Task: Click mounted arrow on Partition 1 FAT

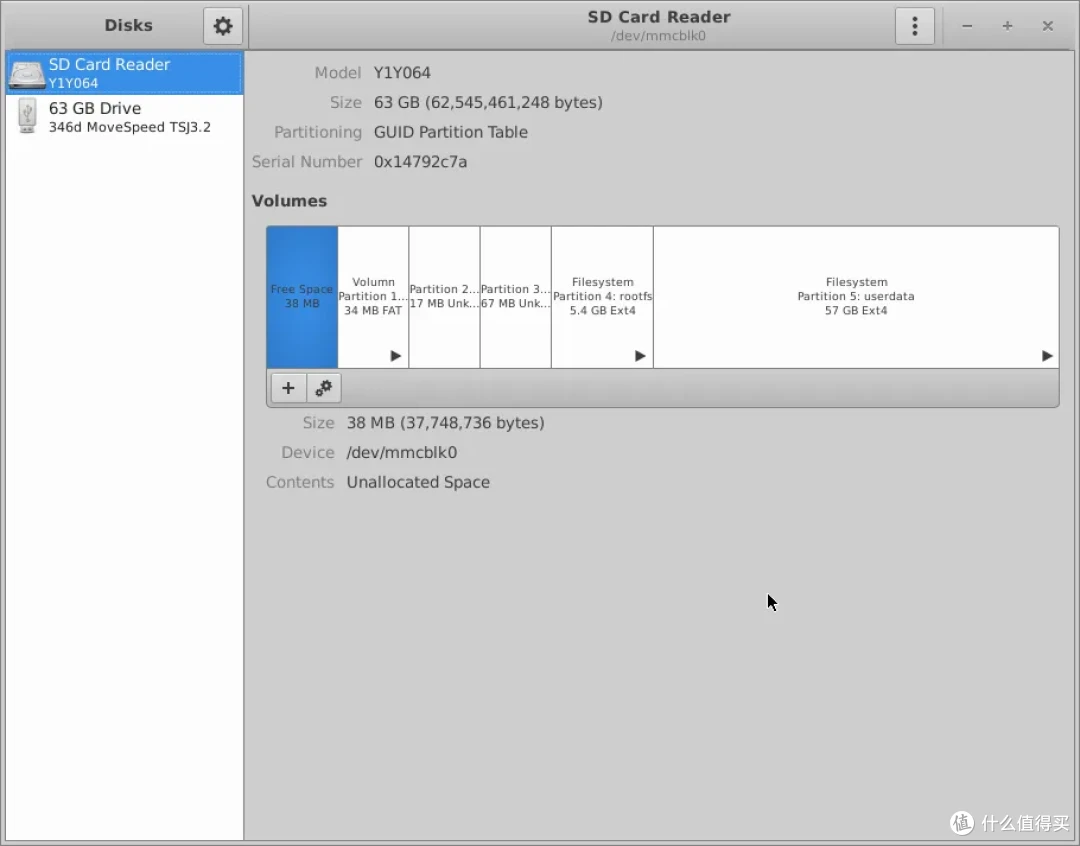Action: [395, 355]
